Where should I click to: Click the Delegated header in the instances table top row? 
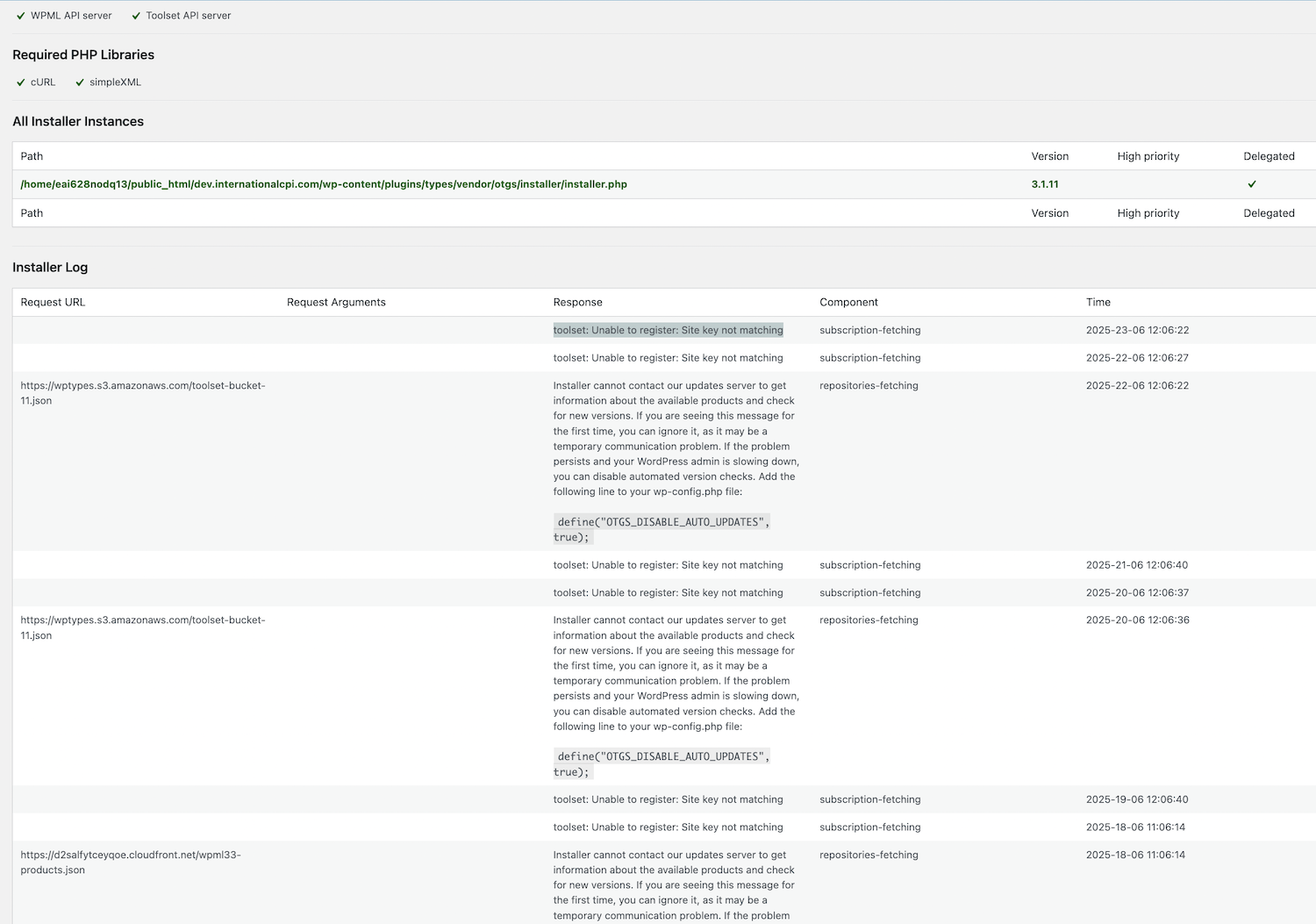click(1269, 156)
